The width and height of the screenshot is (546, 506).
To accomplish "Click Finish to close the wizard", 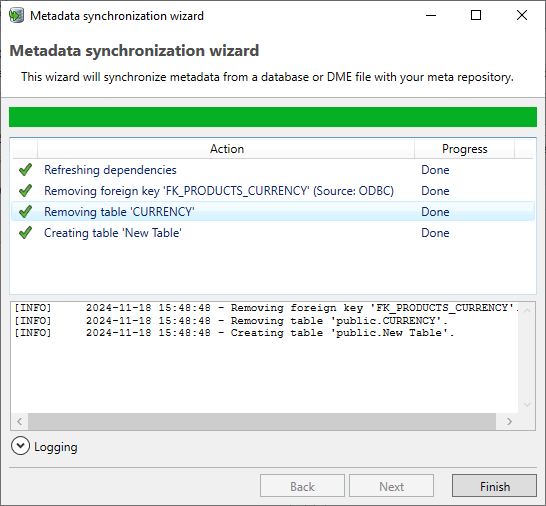I will 494,486.
